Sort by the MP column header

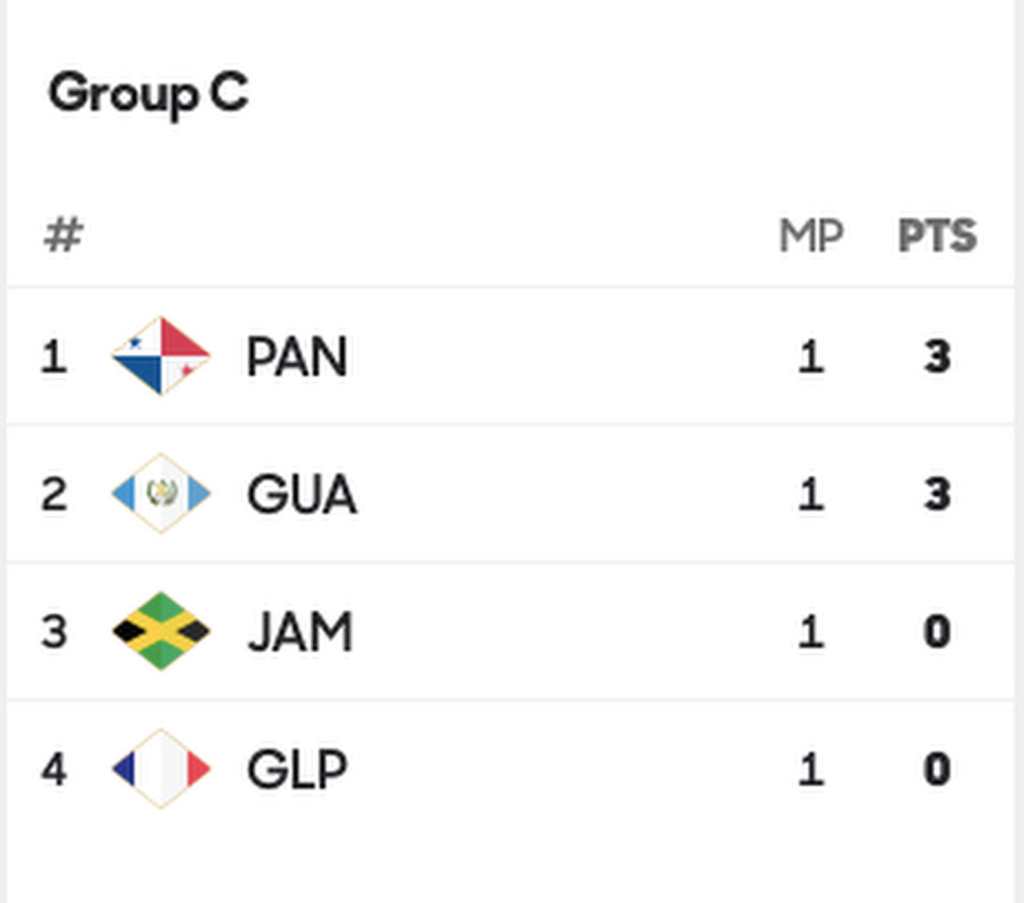coord(811,237)
